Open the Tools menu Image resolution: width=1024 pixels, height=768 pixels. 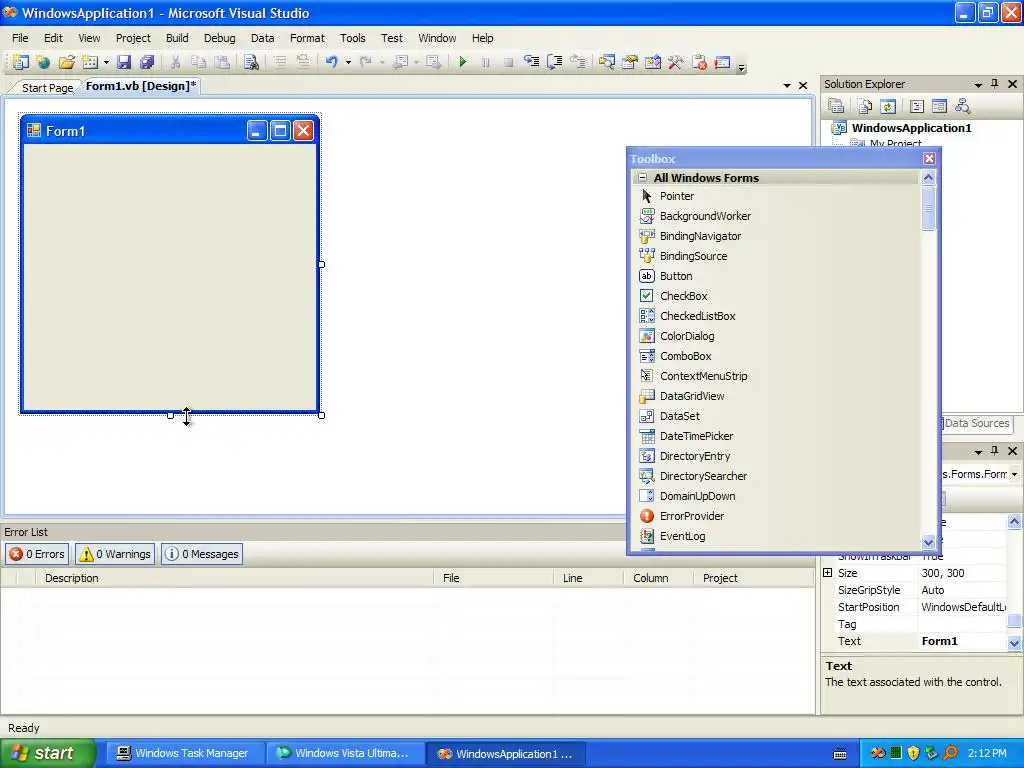353,38
